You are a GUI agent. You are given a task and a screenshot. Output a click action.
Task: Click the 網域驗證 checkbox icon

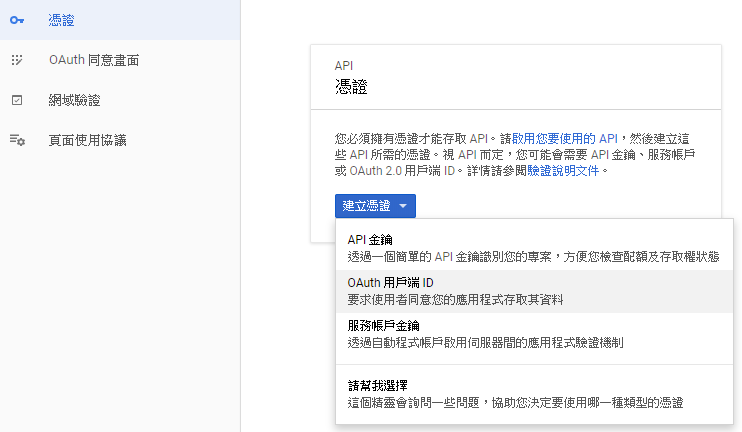[x=17, y=100]
